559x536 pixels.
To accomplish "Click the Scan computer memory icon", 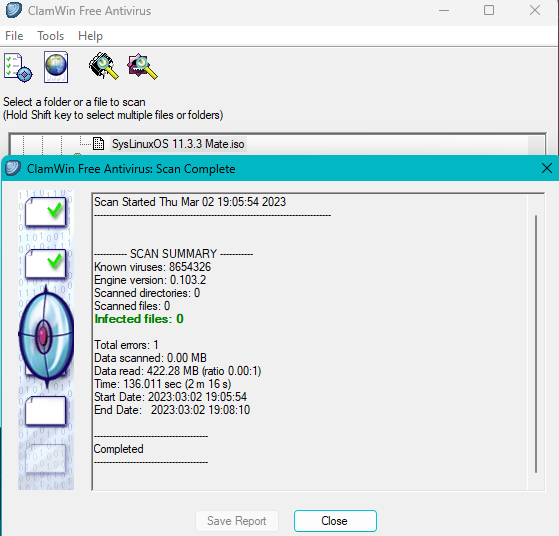I will tap(103, 66).
